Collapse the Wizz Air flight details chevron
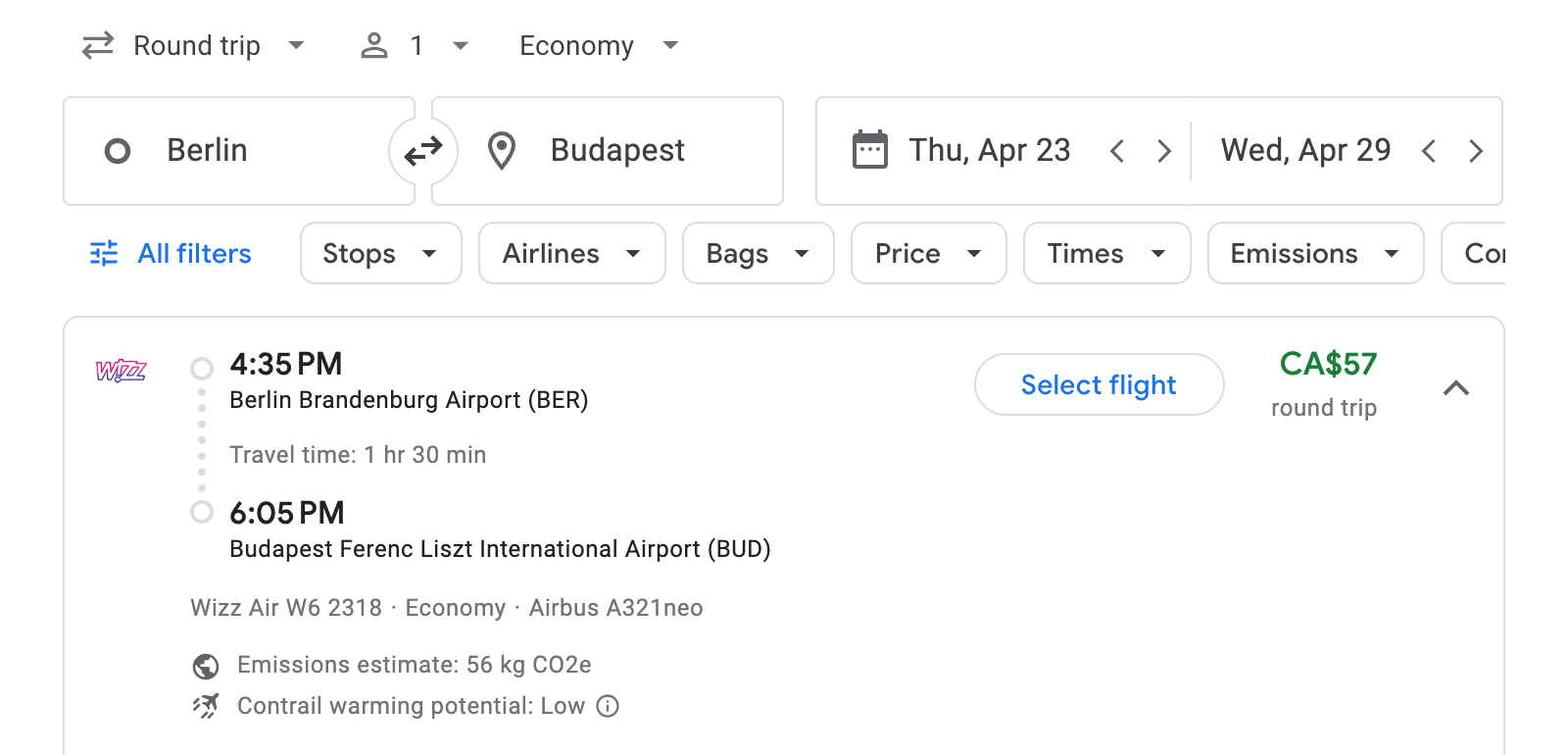Viewport: 1568px width, 755px height. coord(1458,388)
